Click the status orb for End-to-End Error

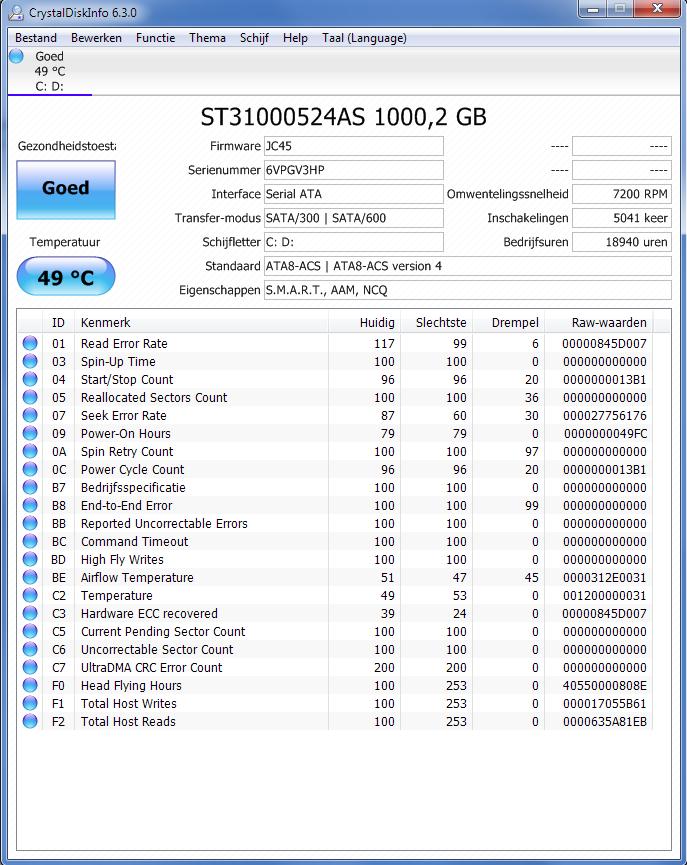click(30, 505)
